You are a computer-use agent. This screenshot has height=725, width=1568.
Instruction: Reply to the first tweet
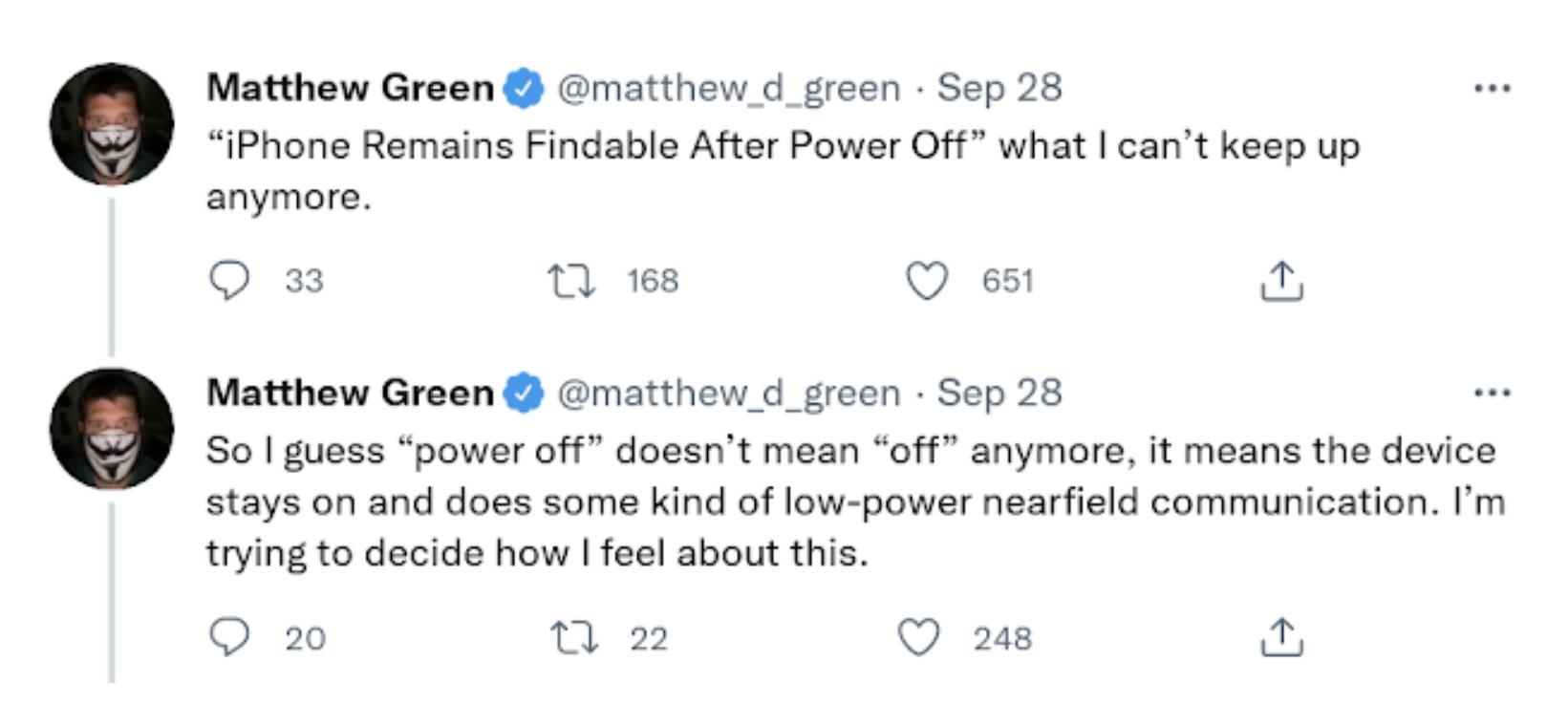click(x=229, y=281)
